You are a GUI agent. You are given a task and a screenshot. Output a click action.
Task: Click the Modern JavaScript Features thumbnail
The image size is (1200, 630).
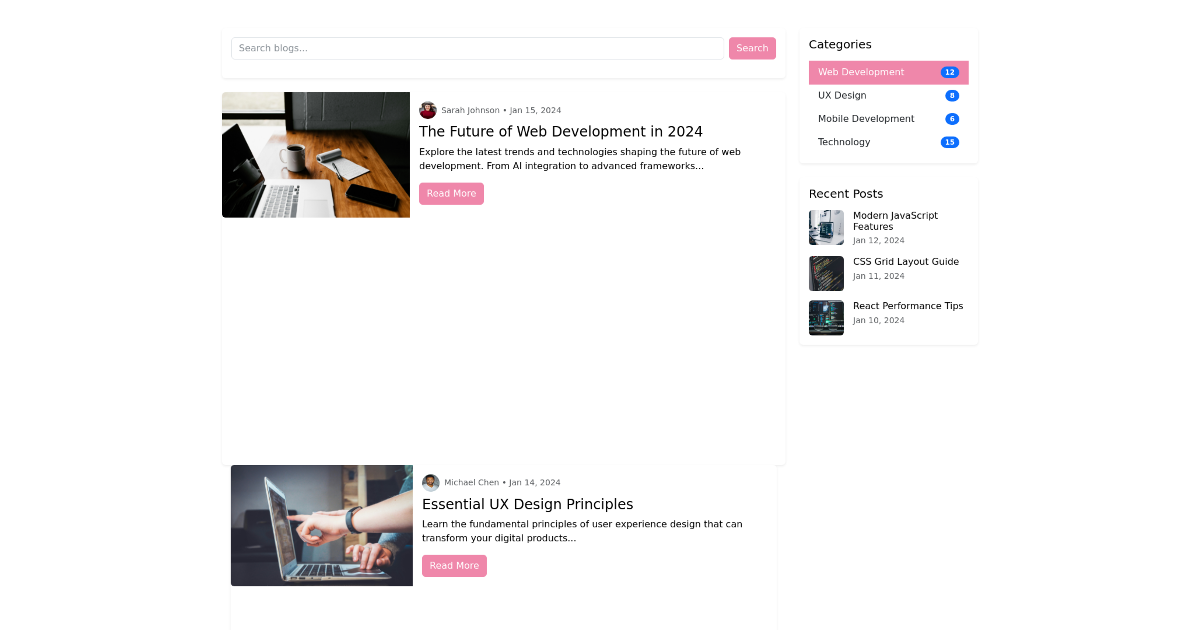pyautogui.click(x=826, y=227)
